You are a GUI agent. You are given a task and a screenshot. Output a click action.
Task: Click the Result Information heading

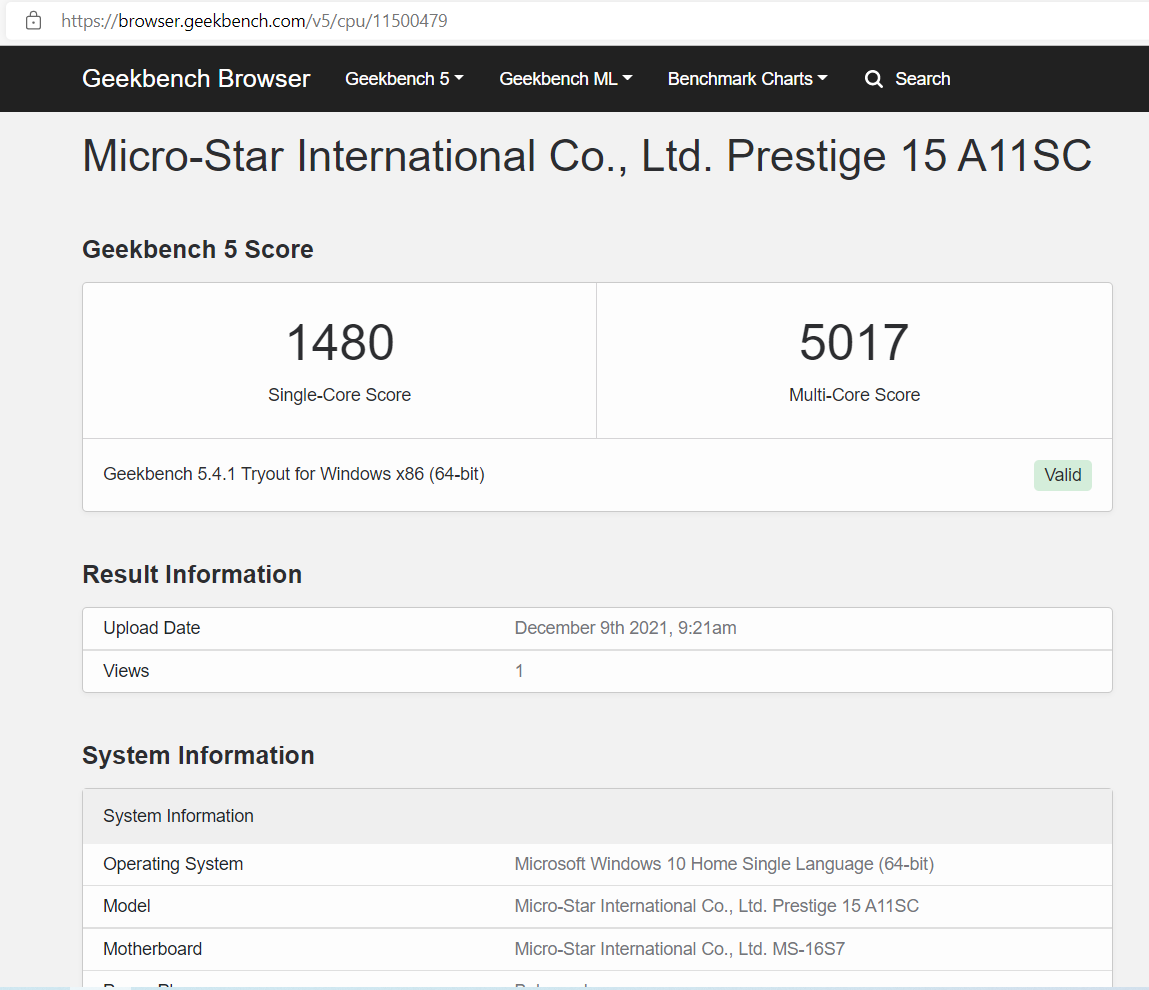pyautogui.click(x=192, y=575)
